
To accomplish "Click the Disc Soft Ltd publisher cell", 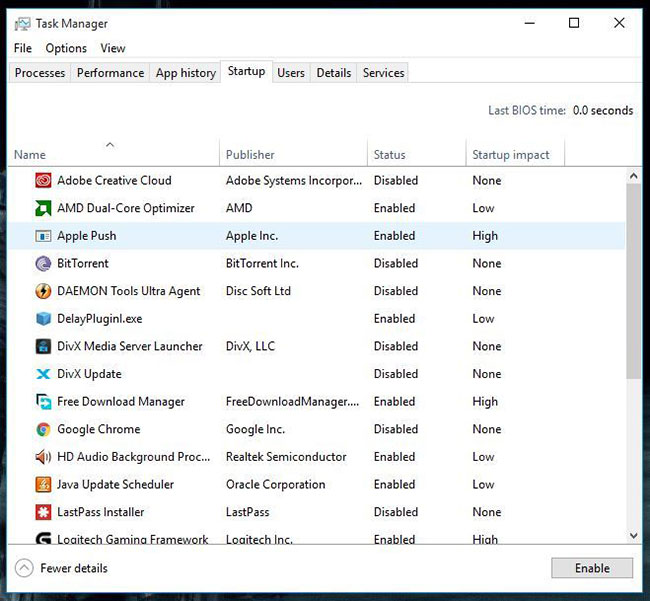I will pos(258,291).
